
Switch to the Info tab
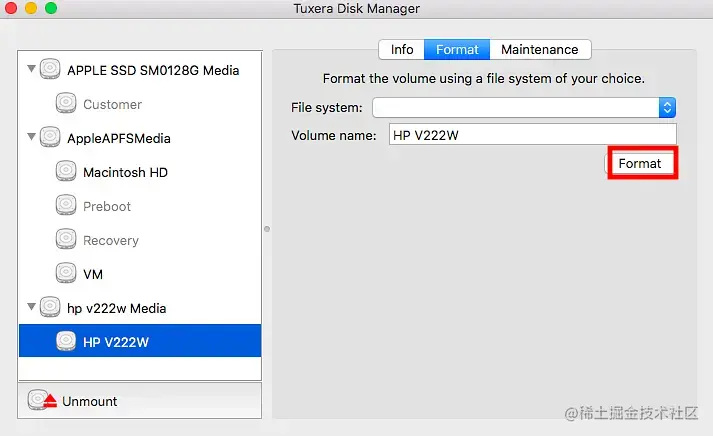coord(402,50)
